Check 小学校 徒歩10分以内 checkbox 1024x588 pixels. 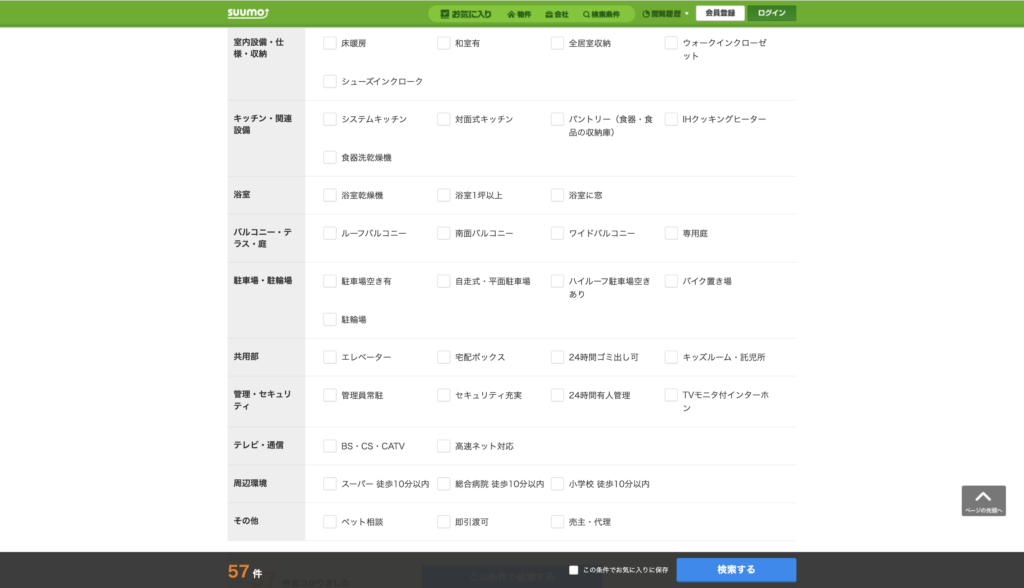(x=557, y=484)
